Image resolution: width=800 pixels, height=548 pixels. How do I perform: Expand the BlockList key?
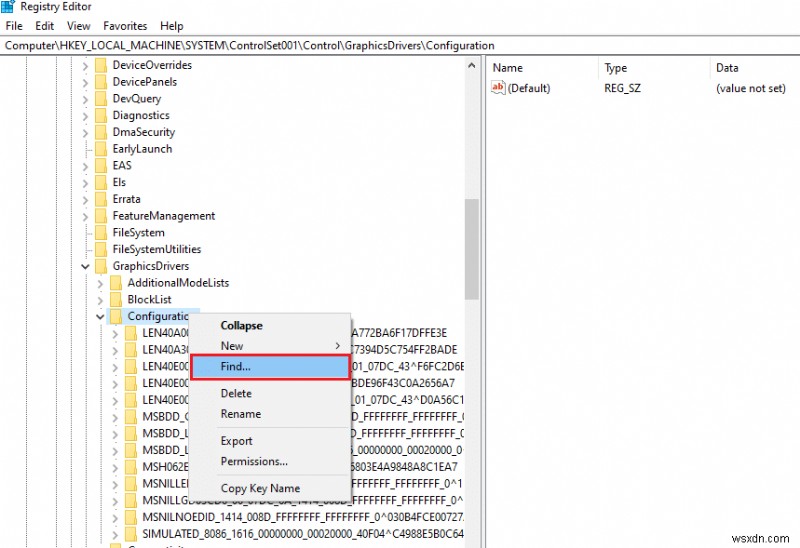click(x=100, y=300)
